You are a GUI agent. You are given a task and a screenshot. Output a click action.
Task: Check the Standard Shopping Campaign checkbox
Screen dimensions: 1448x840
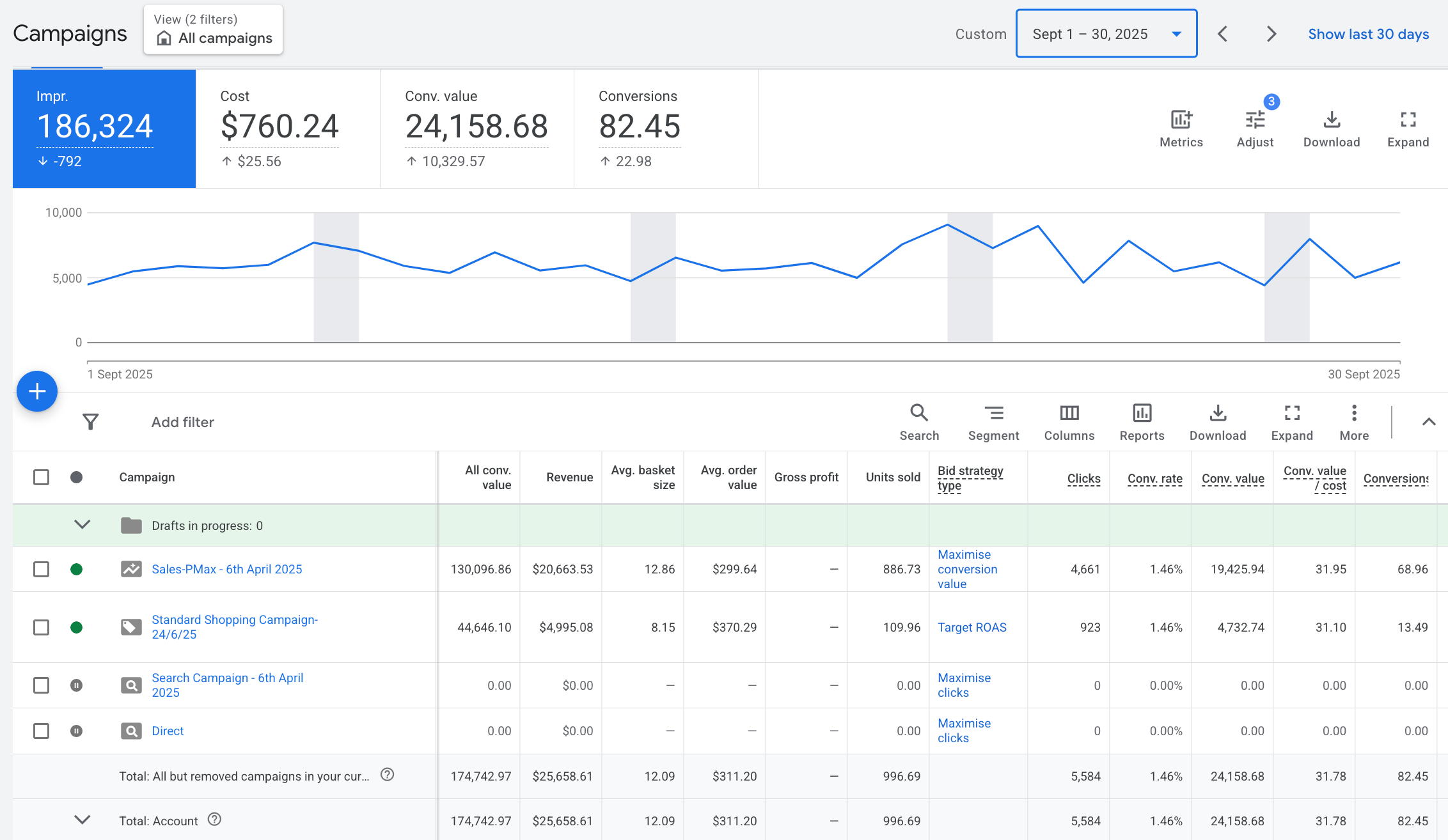pyautogui.click(x=41, y=627)
